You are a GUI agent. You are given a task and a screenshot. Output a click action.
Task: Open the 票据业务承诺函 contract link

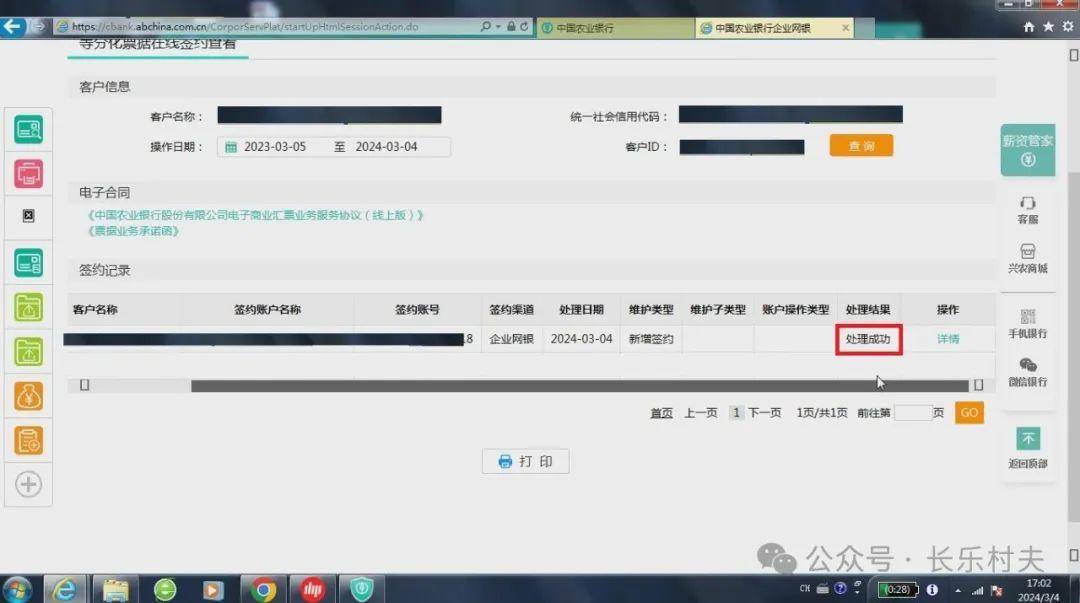[134, 230]
